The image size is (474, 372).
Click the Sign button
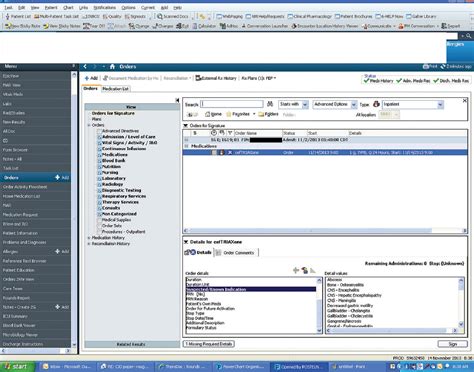(452, 344)
